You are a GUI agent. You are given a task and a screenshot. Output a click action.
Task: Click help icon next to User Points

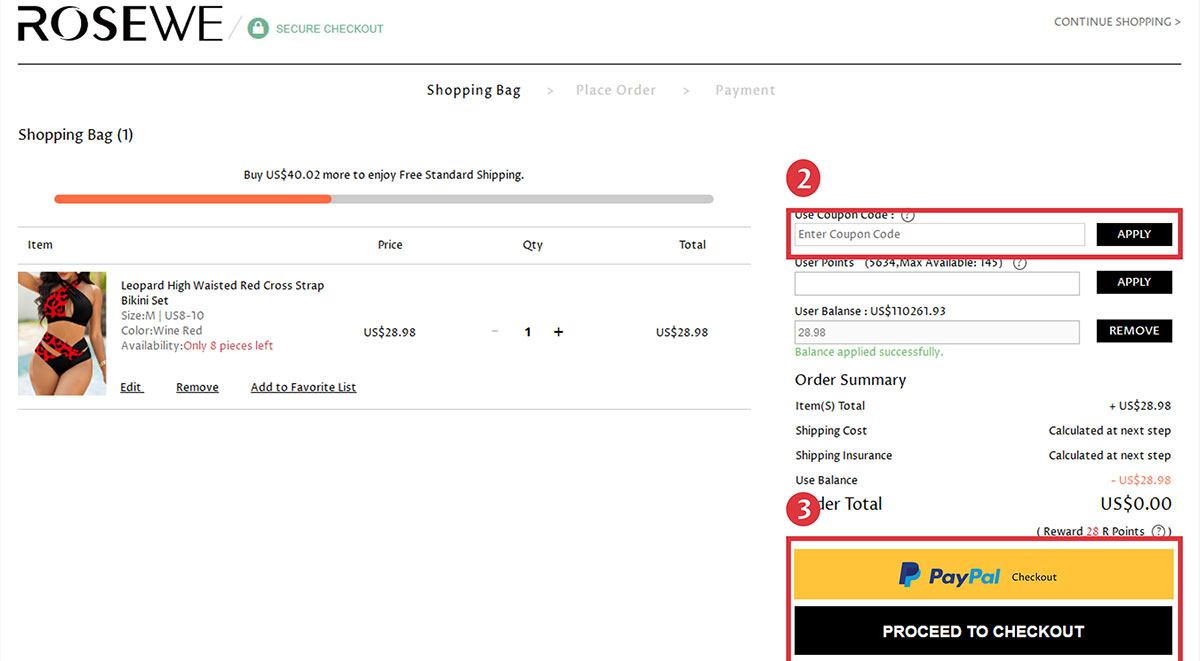[x=1019, y=263]
